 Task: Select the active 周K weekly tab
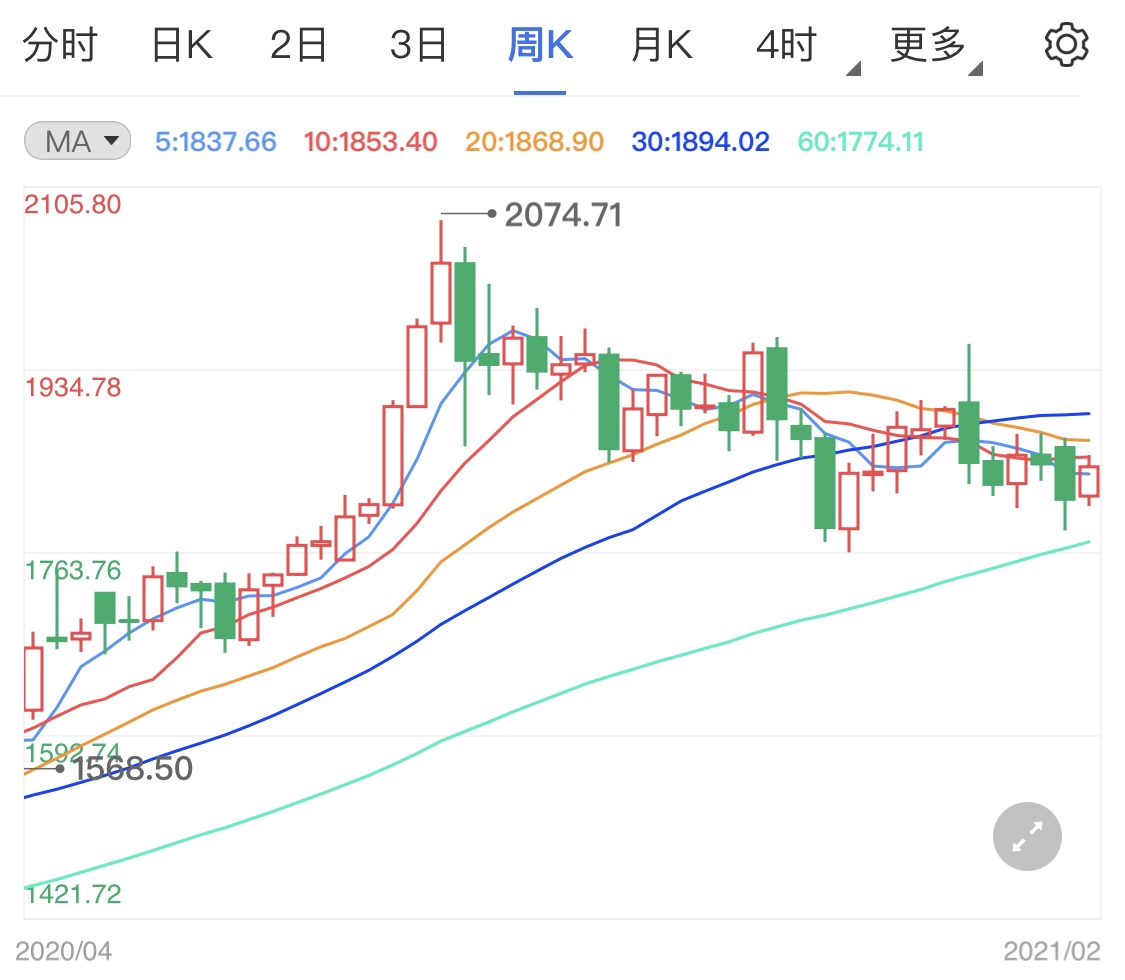(539, 43)
